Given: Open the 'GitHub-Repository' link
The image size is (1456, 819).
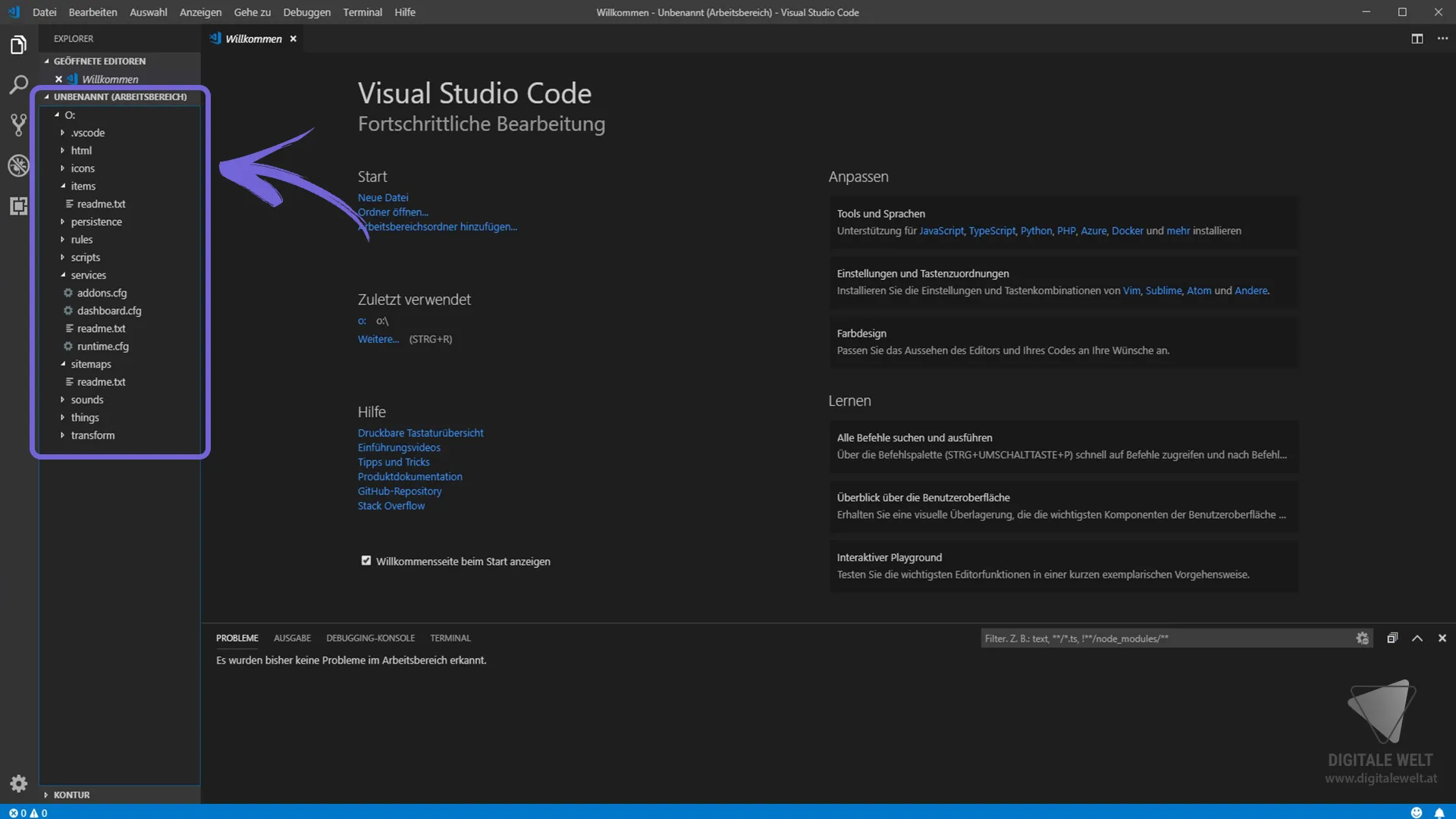Looking at the screenshot, I should point(400,491).
